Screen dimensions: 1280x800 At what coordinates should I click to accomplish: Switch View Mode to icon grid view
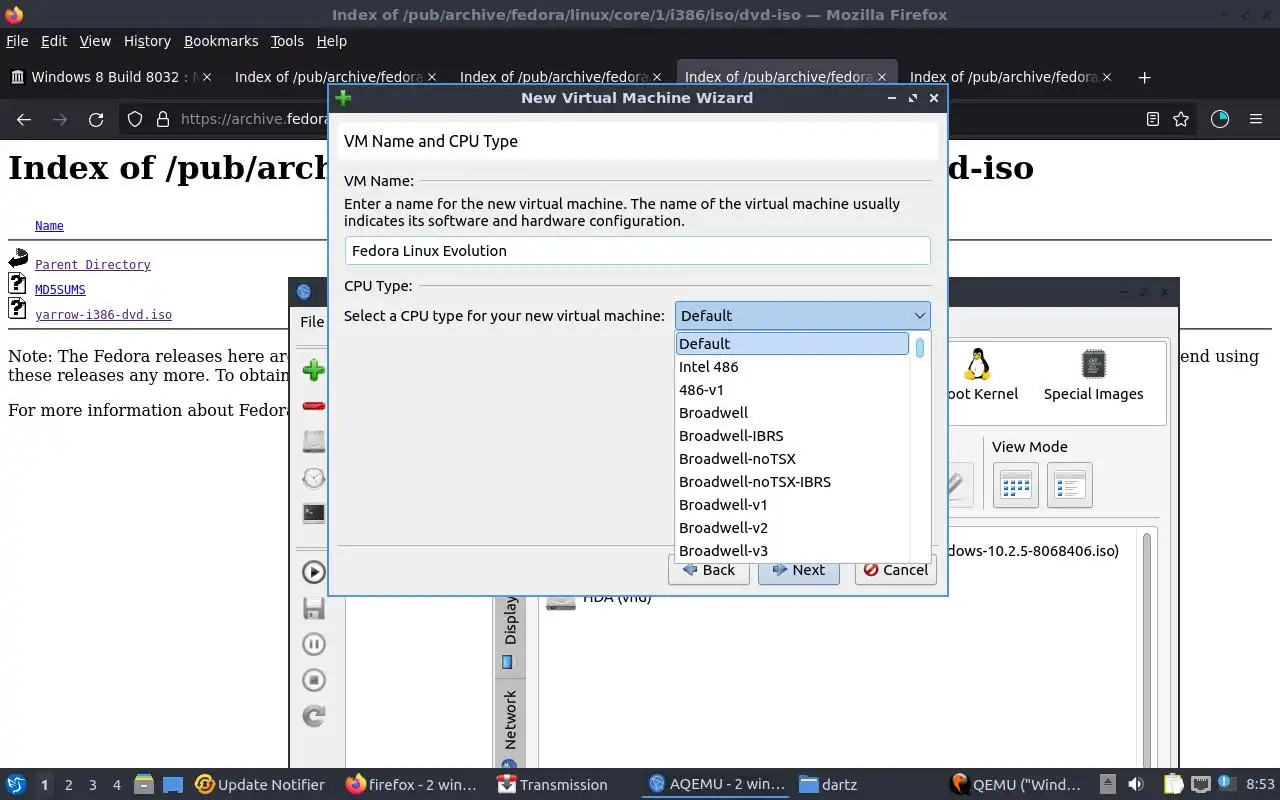click(x=1015, y=486)
